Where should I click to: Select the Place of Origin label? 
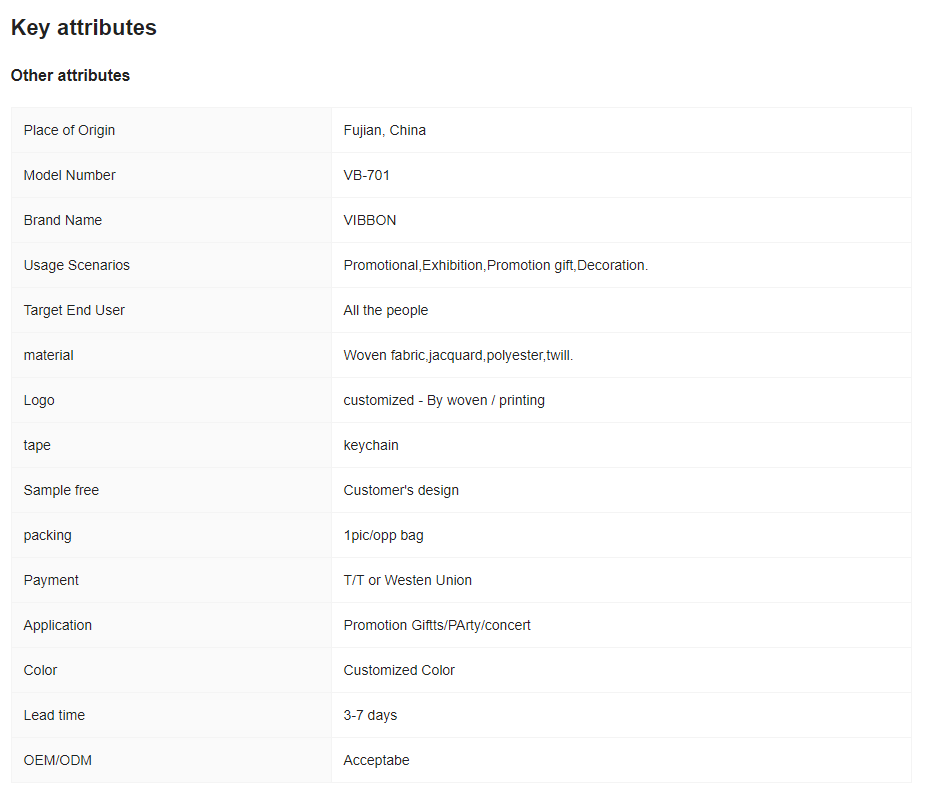pyautogui.click(x=69, y=130)
